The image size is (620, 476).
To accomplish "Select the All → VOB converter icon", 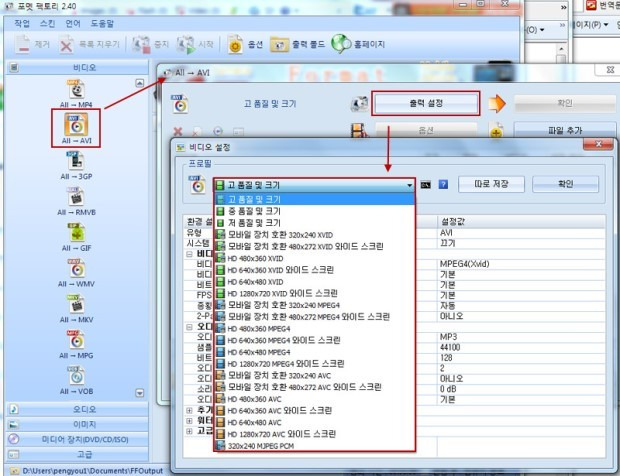I will [x=76, y=376].
